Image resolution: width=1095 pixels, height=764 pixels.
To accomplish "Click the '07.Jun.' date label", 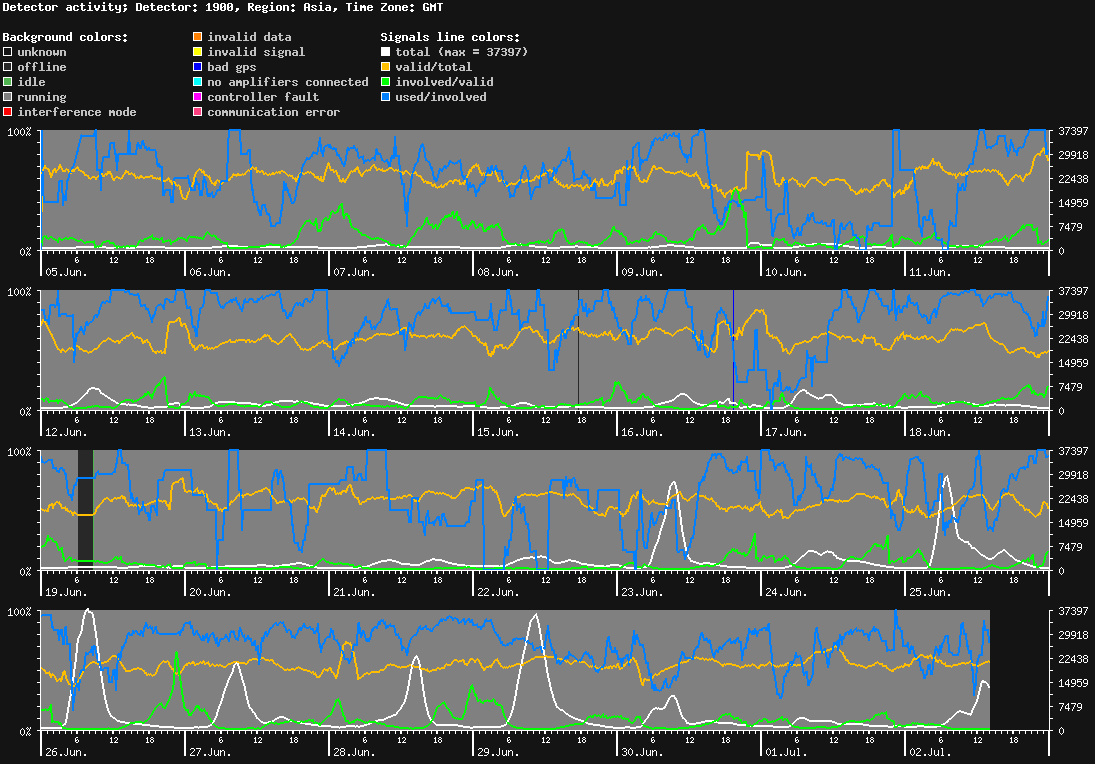I will point(354,272).
